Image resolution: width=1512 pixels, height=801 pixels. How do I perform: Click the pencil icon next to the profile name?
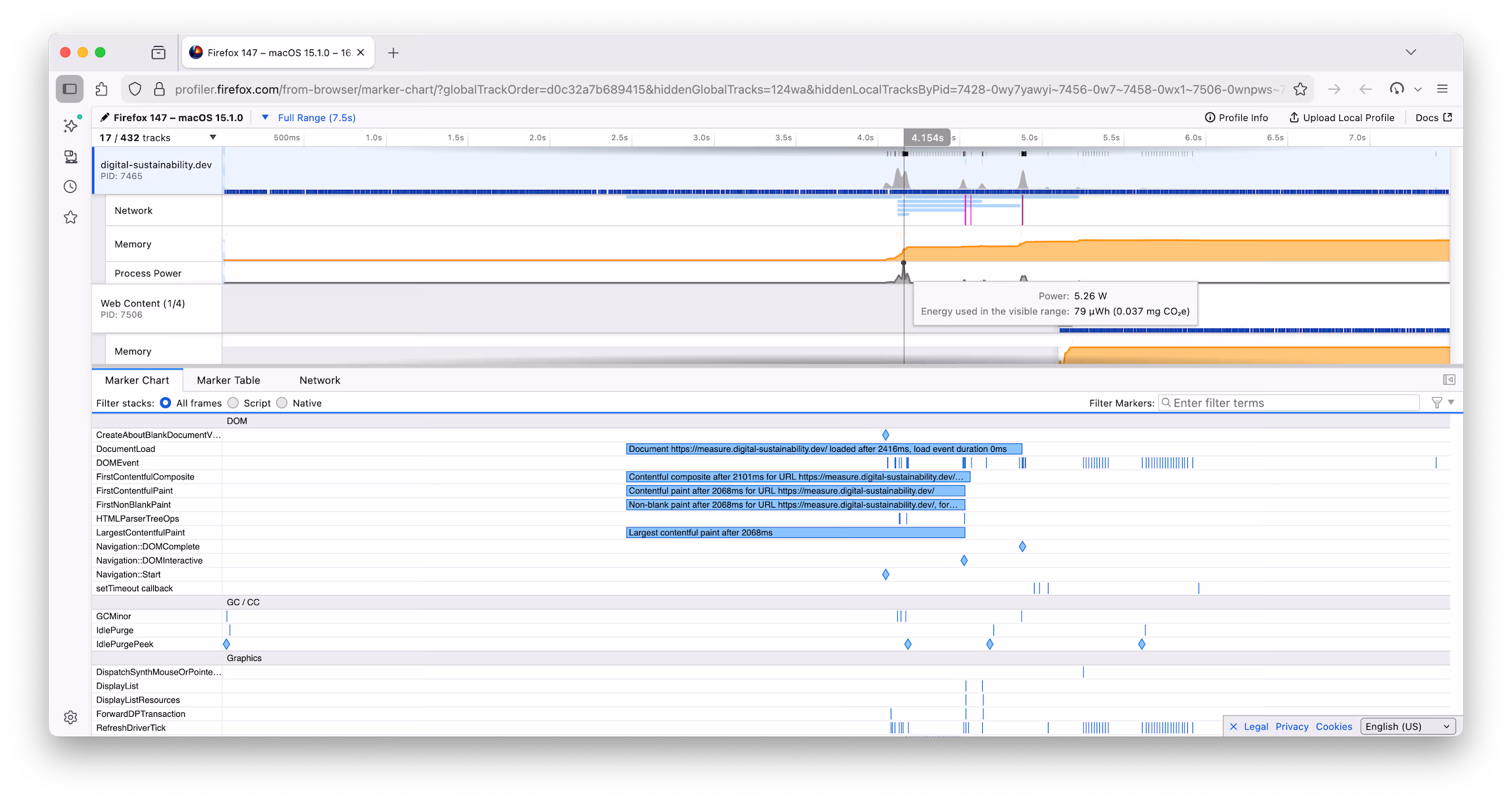[105, 117]
